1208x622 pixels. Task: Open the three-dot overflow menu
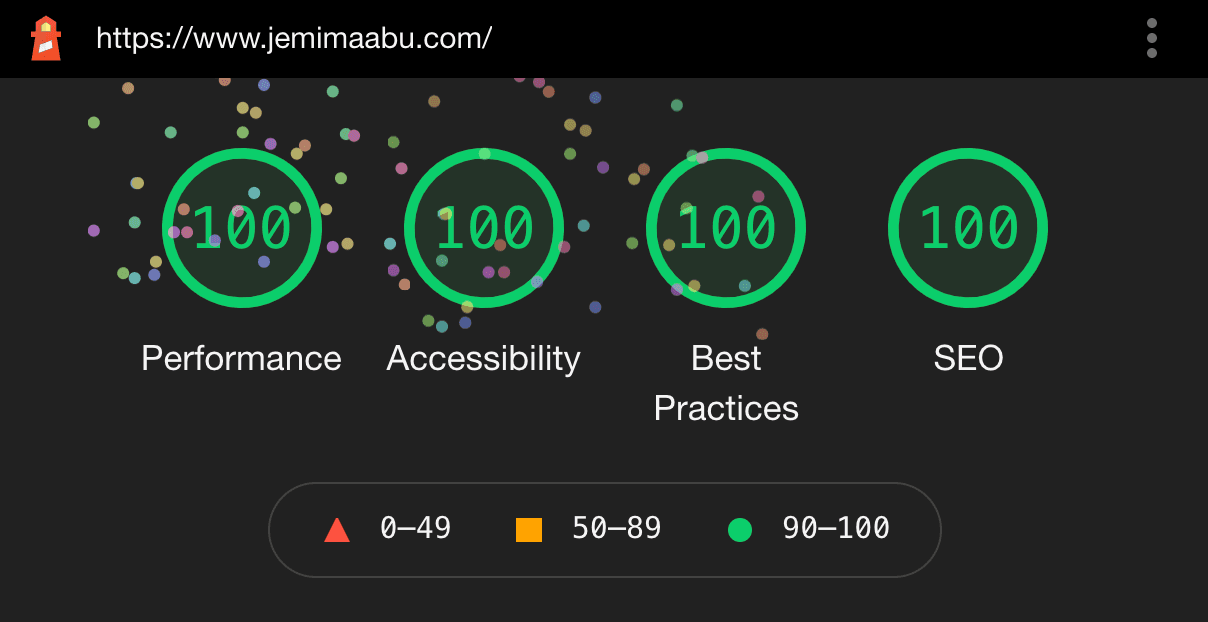[1152, 38]
